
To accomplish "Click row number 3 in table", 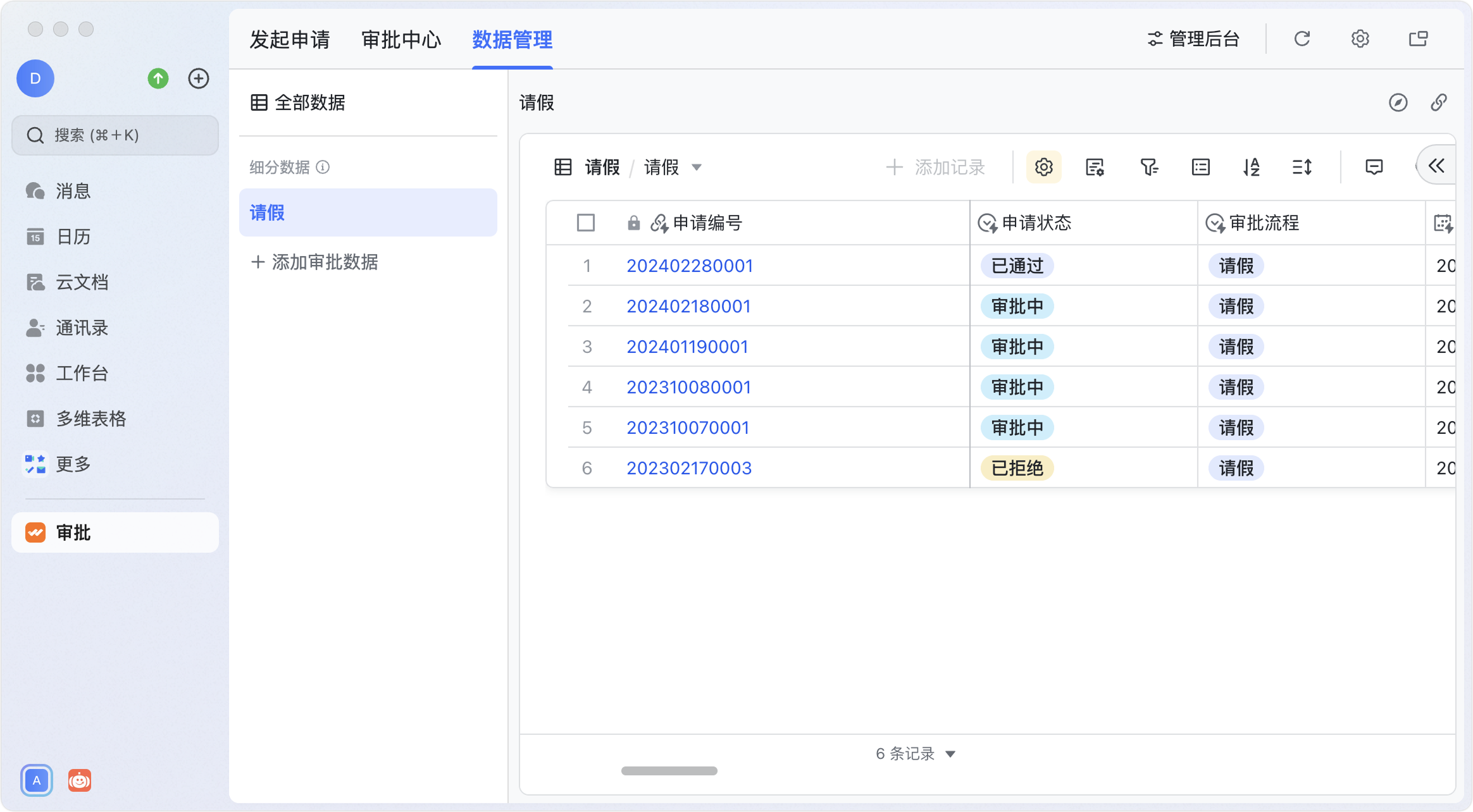I will point(587,347).
